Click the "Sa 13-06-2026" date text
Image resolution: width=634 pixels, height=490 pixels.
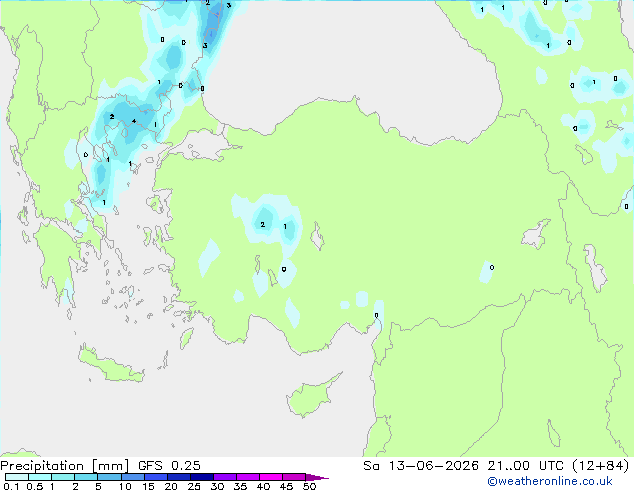(421, 466)
